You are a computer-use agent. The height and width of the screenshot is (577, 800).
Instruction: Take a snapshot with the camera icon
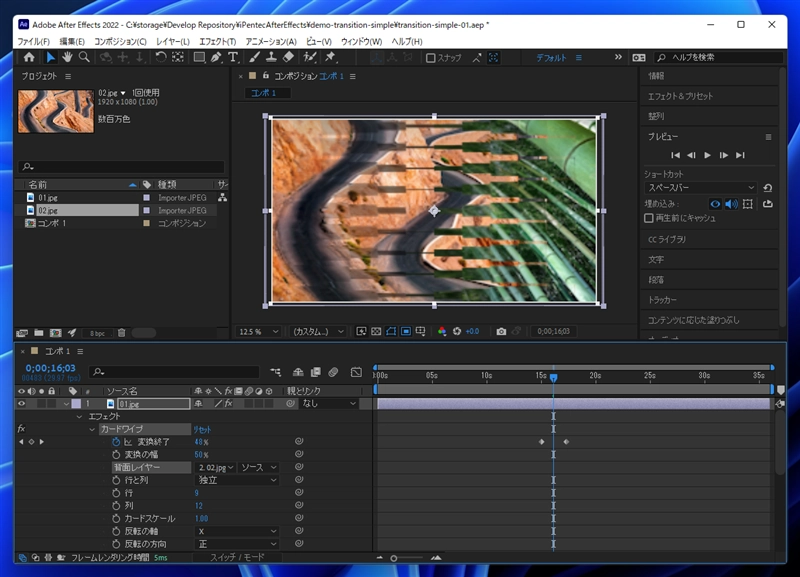click(x=502, y=332)
